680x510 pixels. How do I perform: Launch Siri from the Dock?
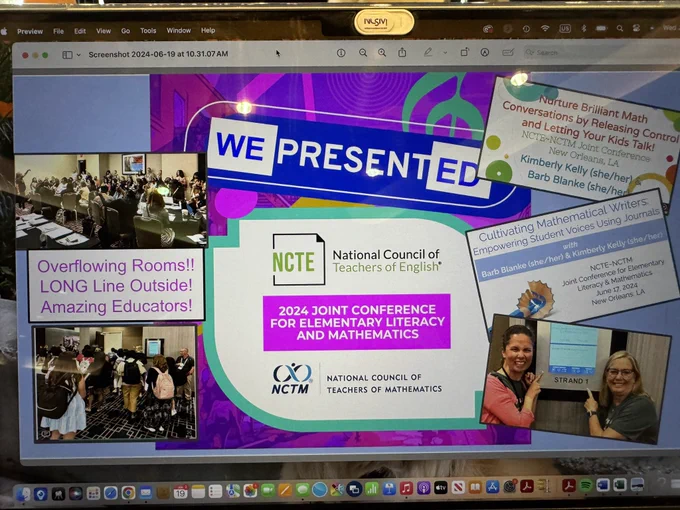[x=75, y=494]
